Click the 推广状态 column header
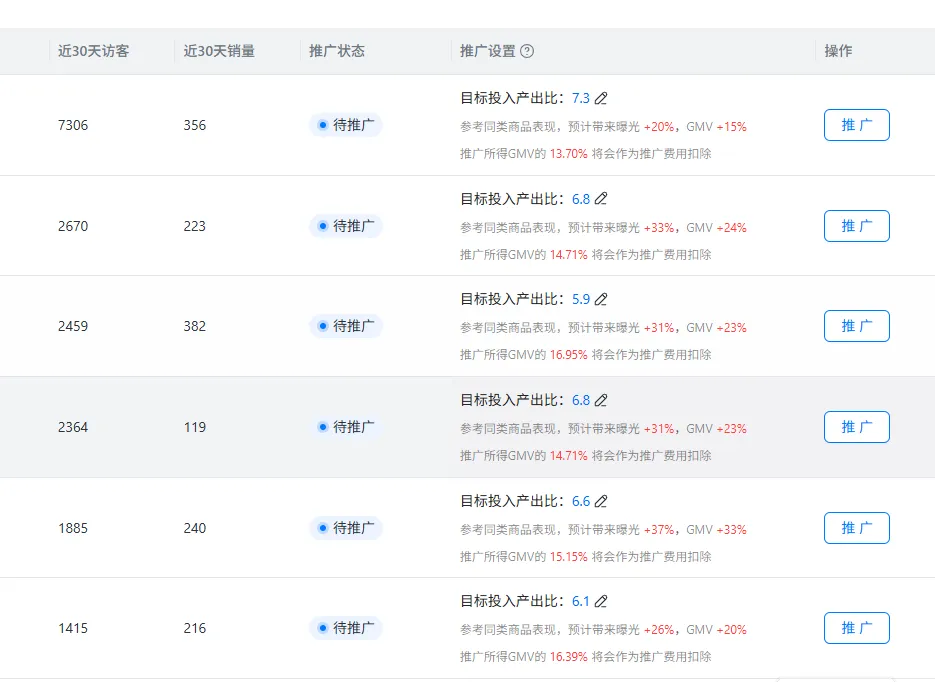The image size is (935, 682). click(337, 51)
